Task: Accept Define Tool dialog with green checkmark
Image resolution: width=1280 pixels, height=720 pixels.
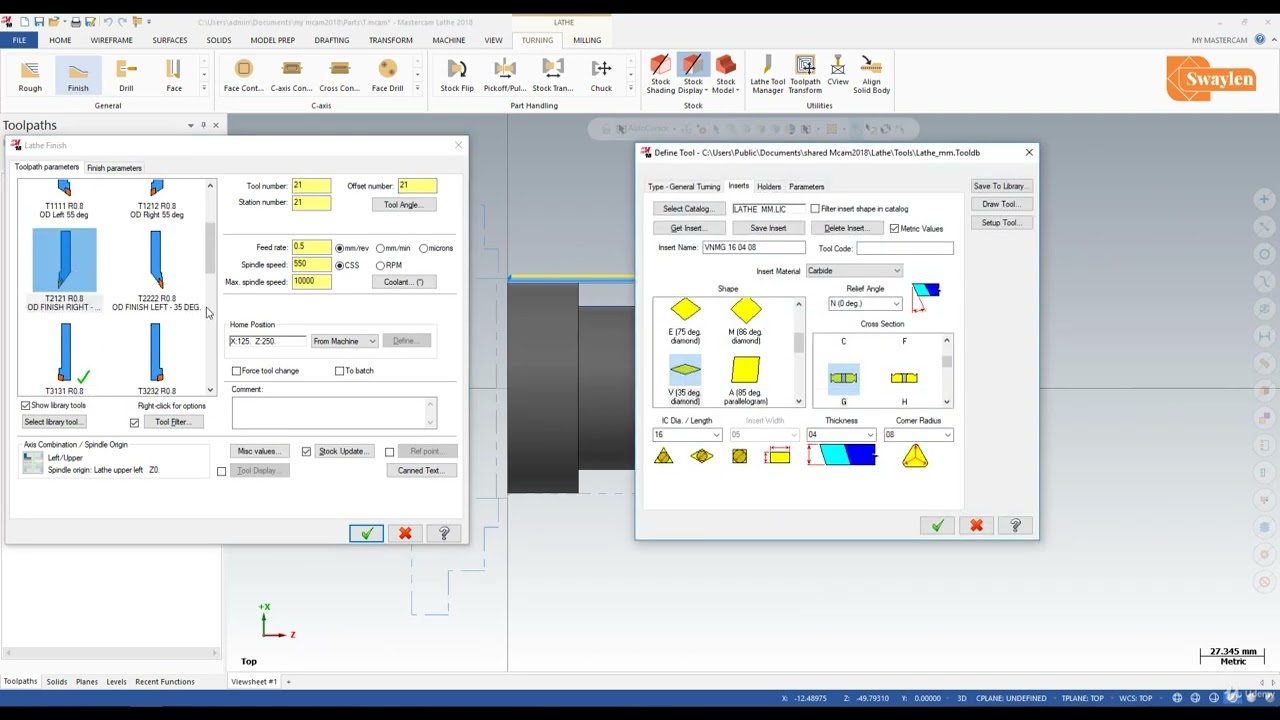Action: pos(937,526)
